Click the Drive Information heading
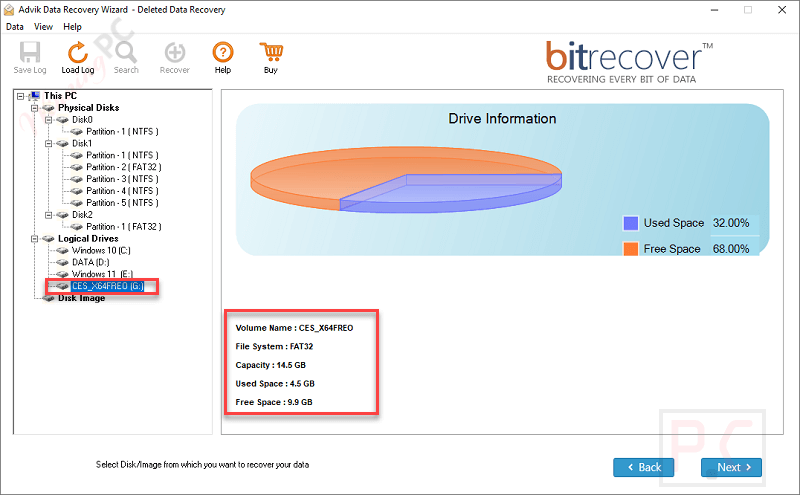800x495 pixels. [502, 119]
